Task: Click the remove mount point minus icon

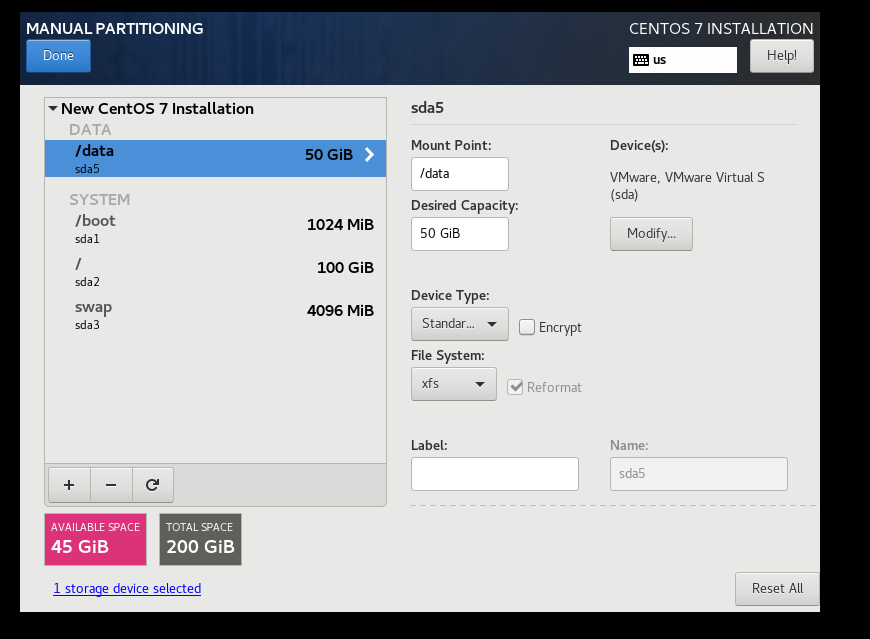Action: pyautogui.click(x=111, y=485)
